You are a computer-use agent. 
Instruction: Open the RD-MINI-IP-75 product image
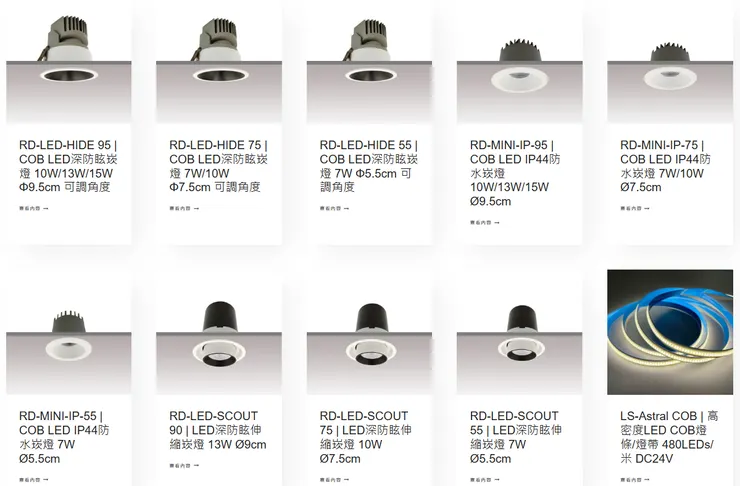(x=670, y=62)
